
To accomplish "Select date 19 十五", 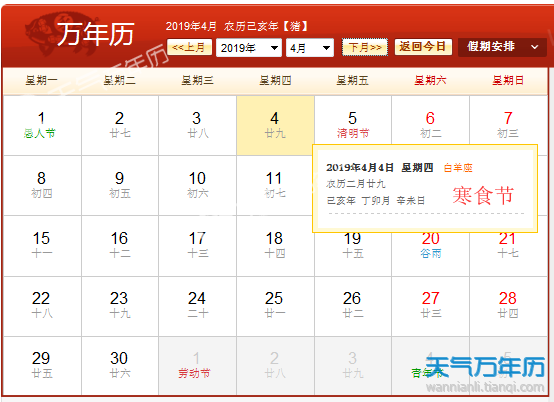I will click(x=353, y=254).
